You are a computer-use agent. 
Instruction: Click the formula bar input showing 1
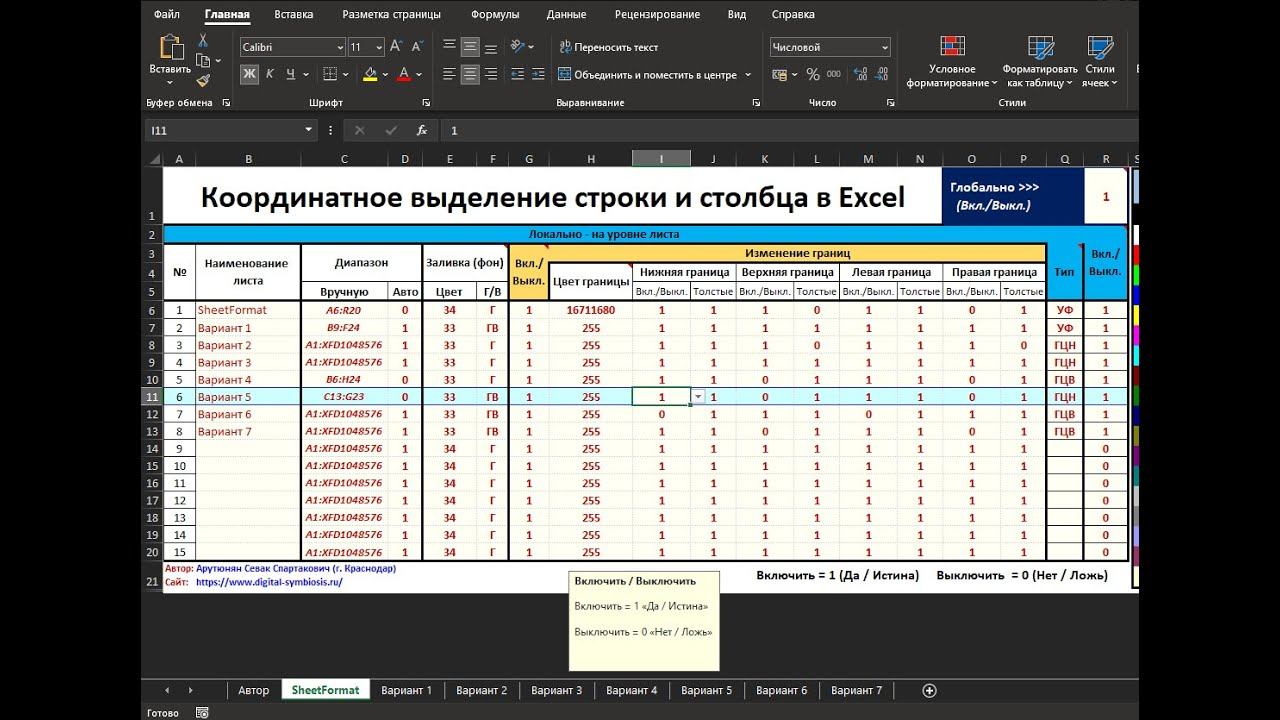pos(790,130)
